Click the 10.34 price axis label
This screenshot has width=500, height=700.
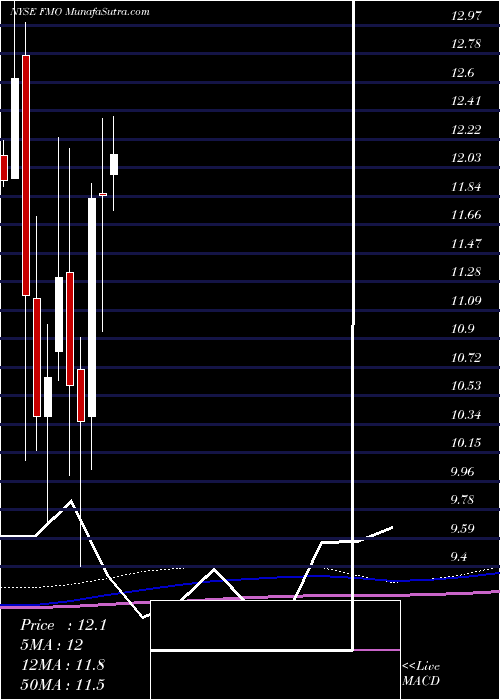467,414
